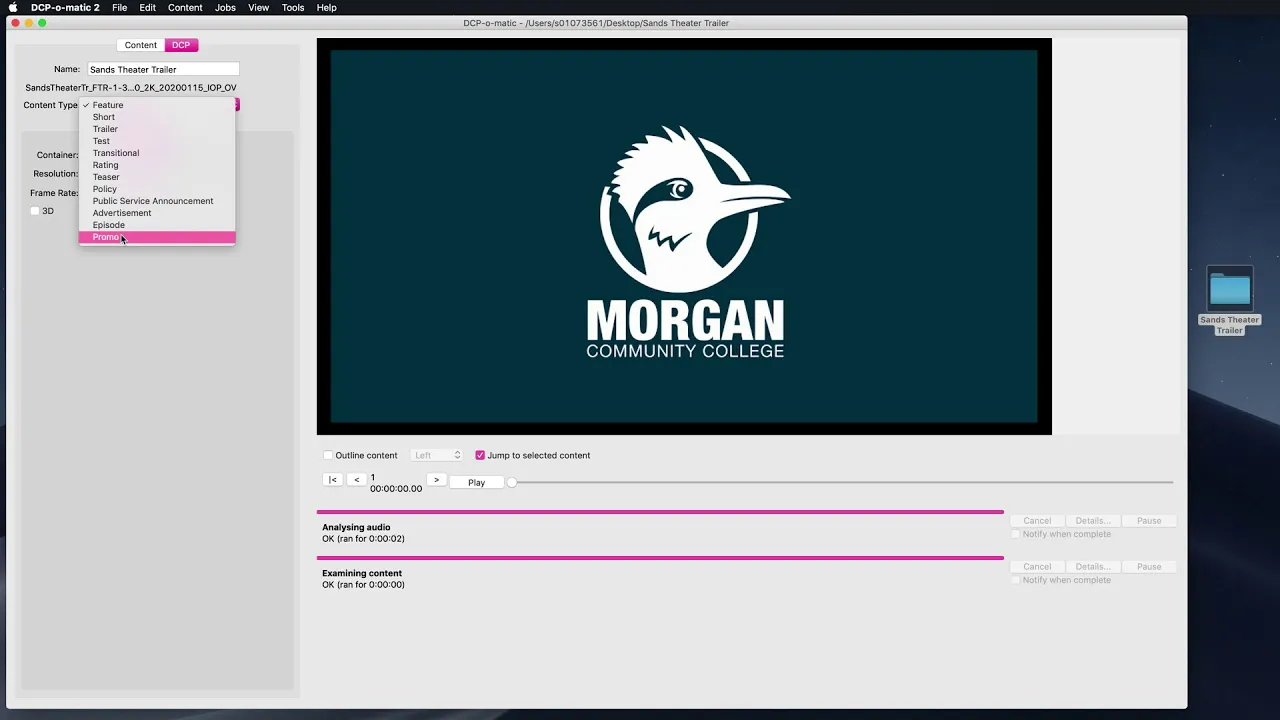Select Rating content type

157,165
